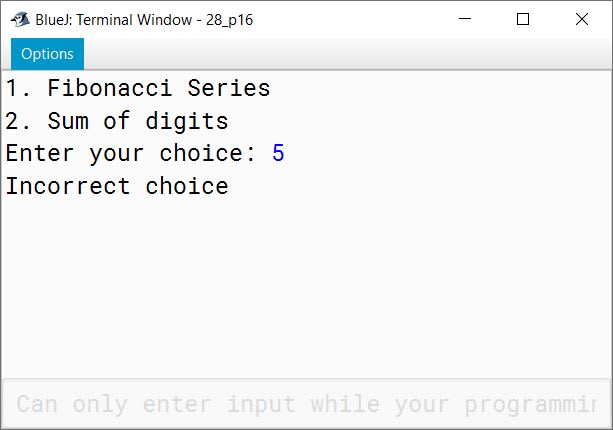This screenshot has height=430, width=613.
Task: Click the word 'Fibonacci' in the terminal
Action: coord(109,88)
